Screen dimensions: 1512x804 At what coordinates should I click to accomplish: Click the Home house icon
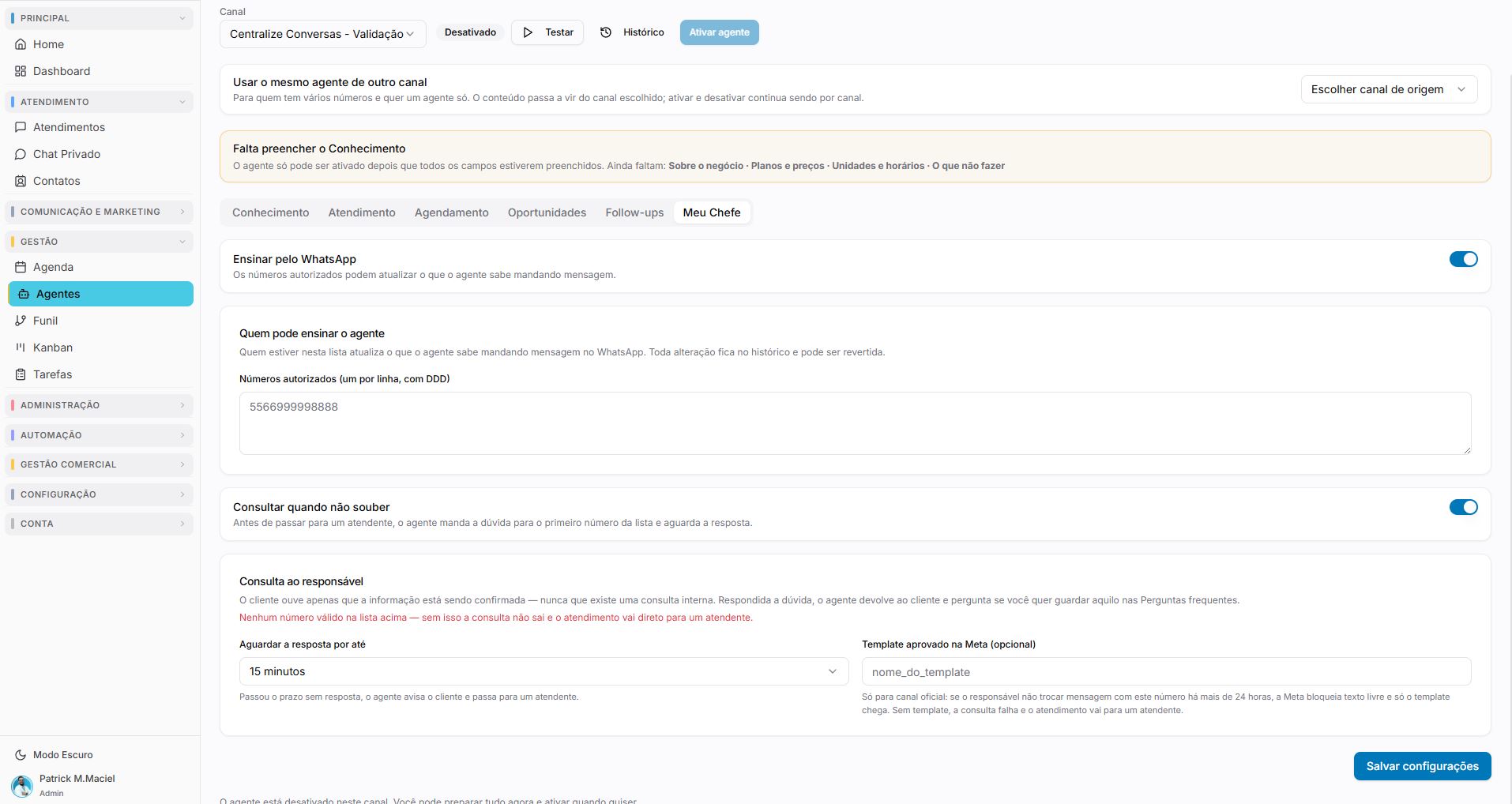pos(21,44)
